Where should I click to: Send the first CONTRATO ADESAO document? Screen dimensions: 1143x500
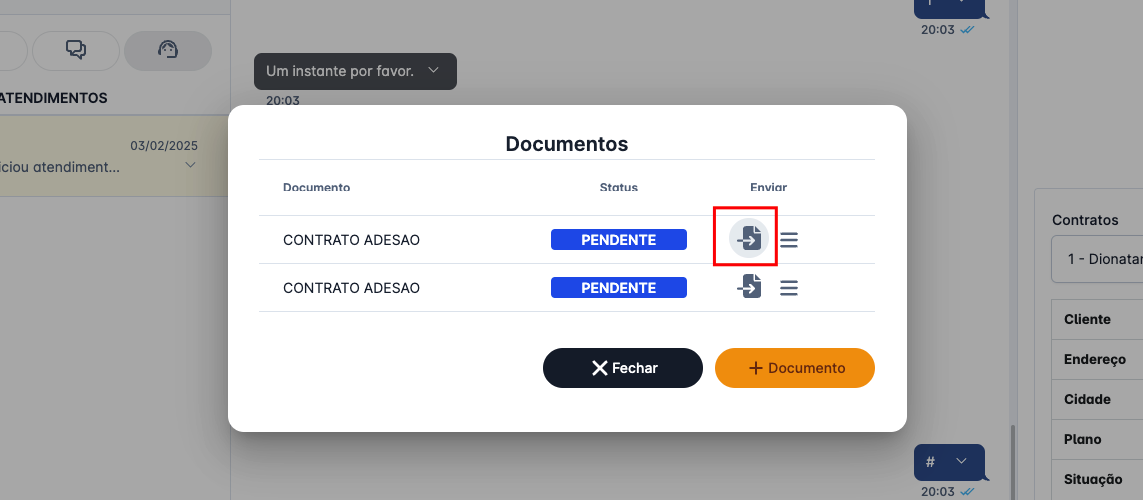point(748,239)
